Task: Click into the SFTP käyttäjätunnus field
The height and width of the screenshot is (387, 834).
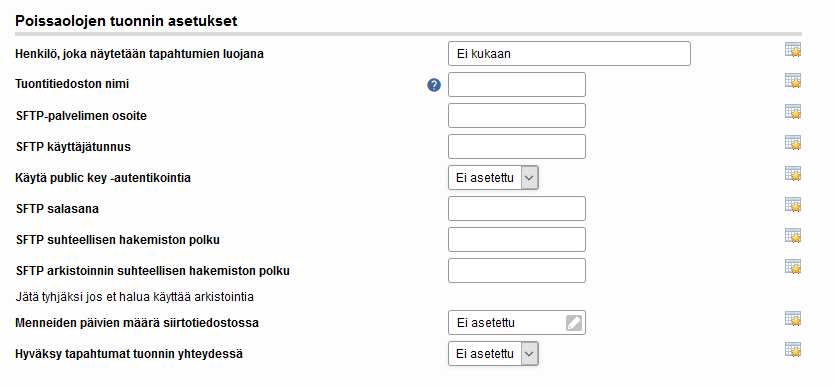Action: (516, 146)
